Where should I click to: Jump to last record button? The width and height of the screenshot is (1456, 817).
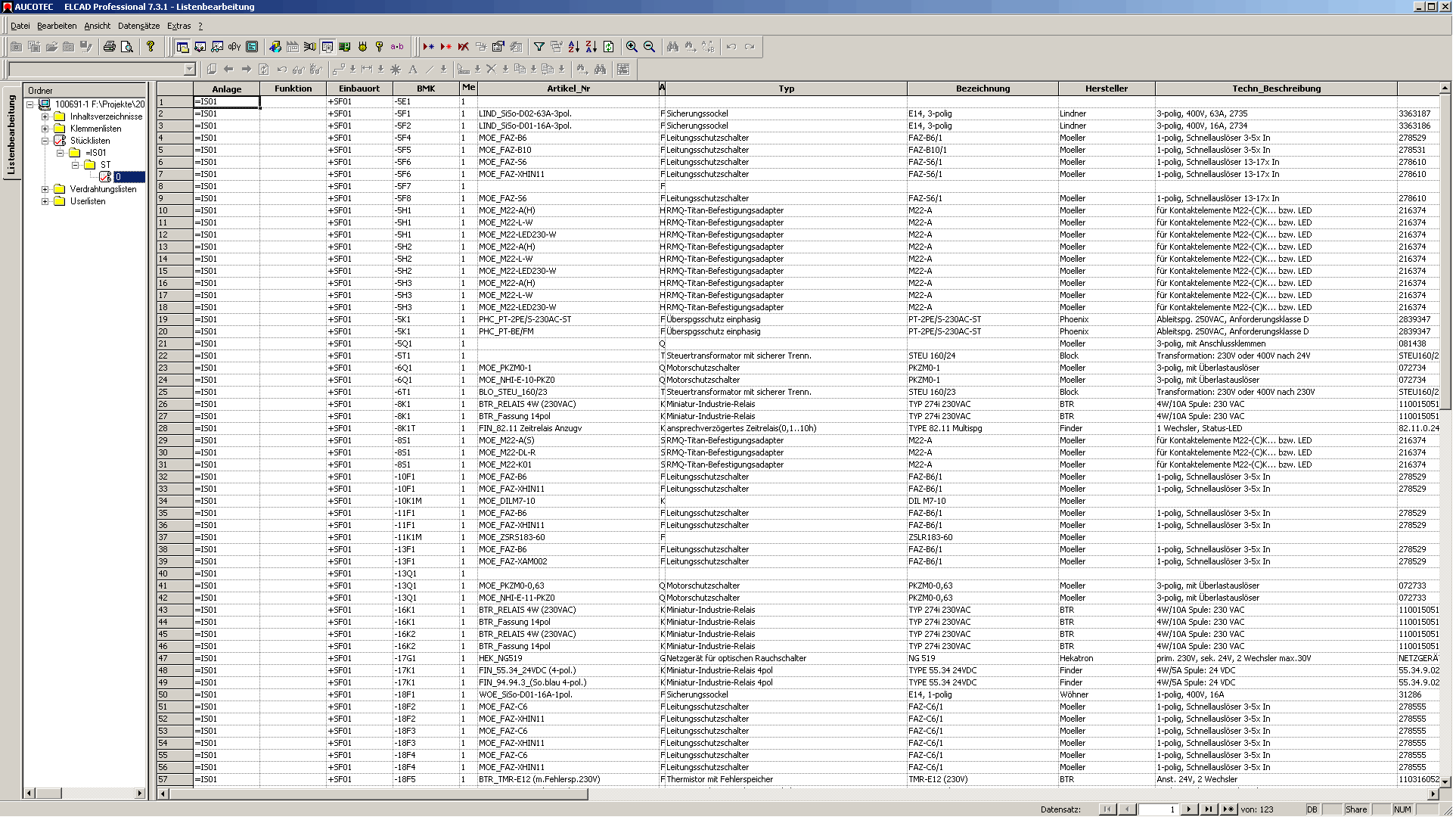pos(1209,809)
